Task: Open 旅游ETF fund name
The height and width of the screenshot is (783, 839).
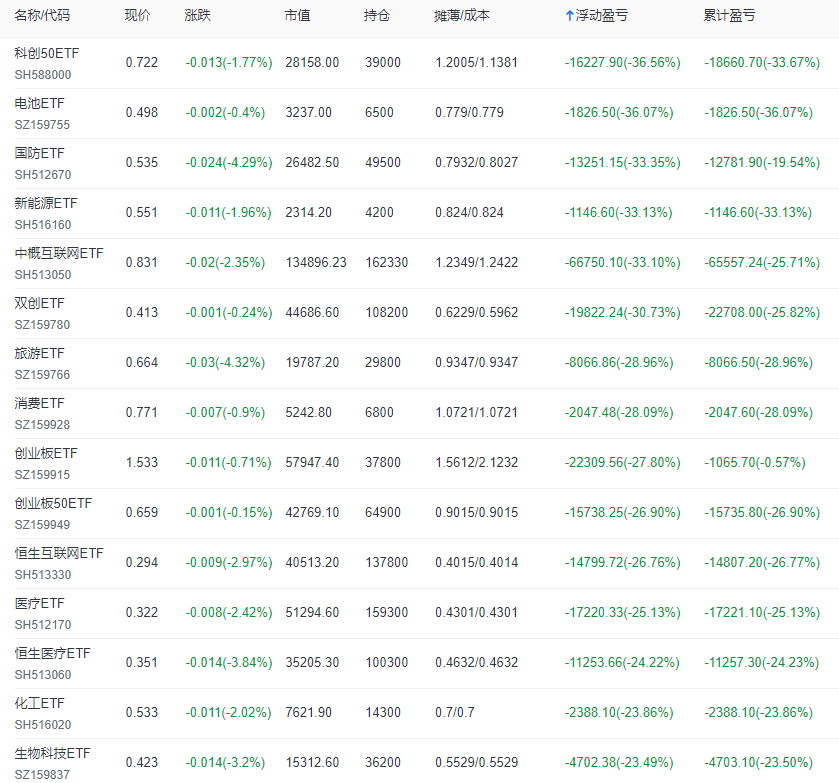Action: (x=40, y=353)
